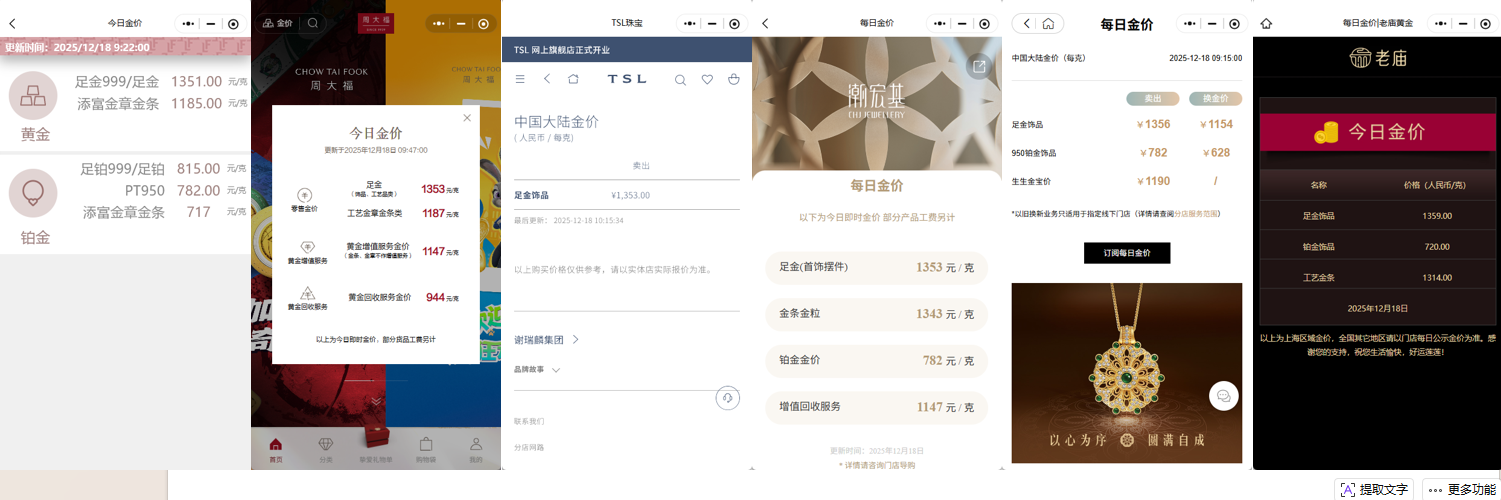Open TSL hamburger menu
This screenshot has width=1501, height=500.
(x=520, y=79)
